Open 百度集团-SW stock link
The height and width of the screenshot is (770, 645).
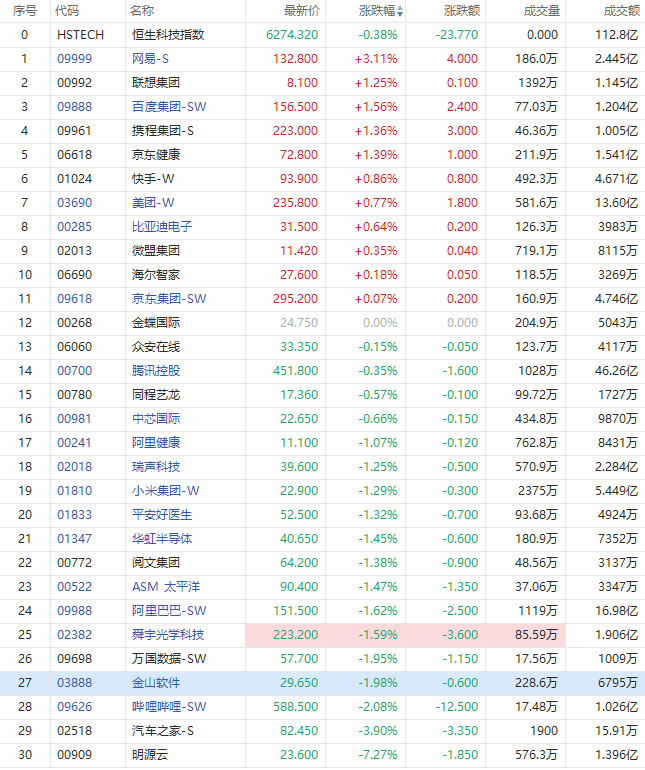coord(169,107)
